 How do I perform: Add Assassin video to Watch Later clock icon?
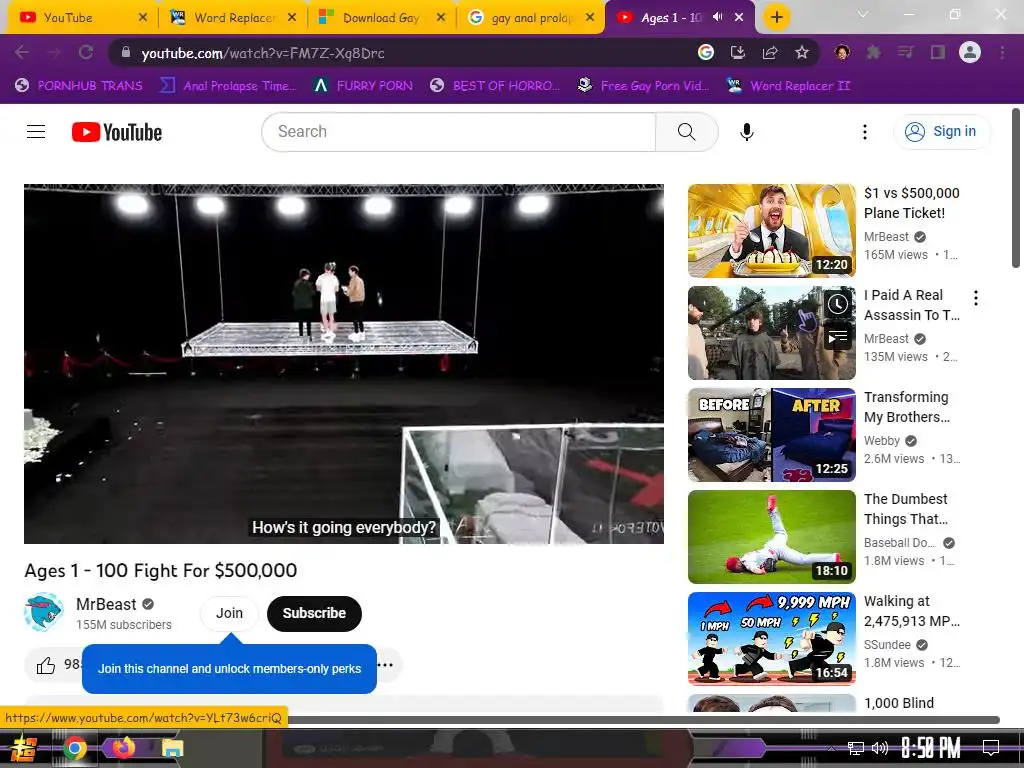838,304
